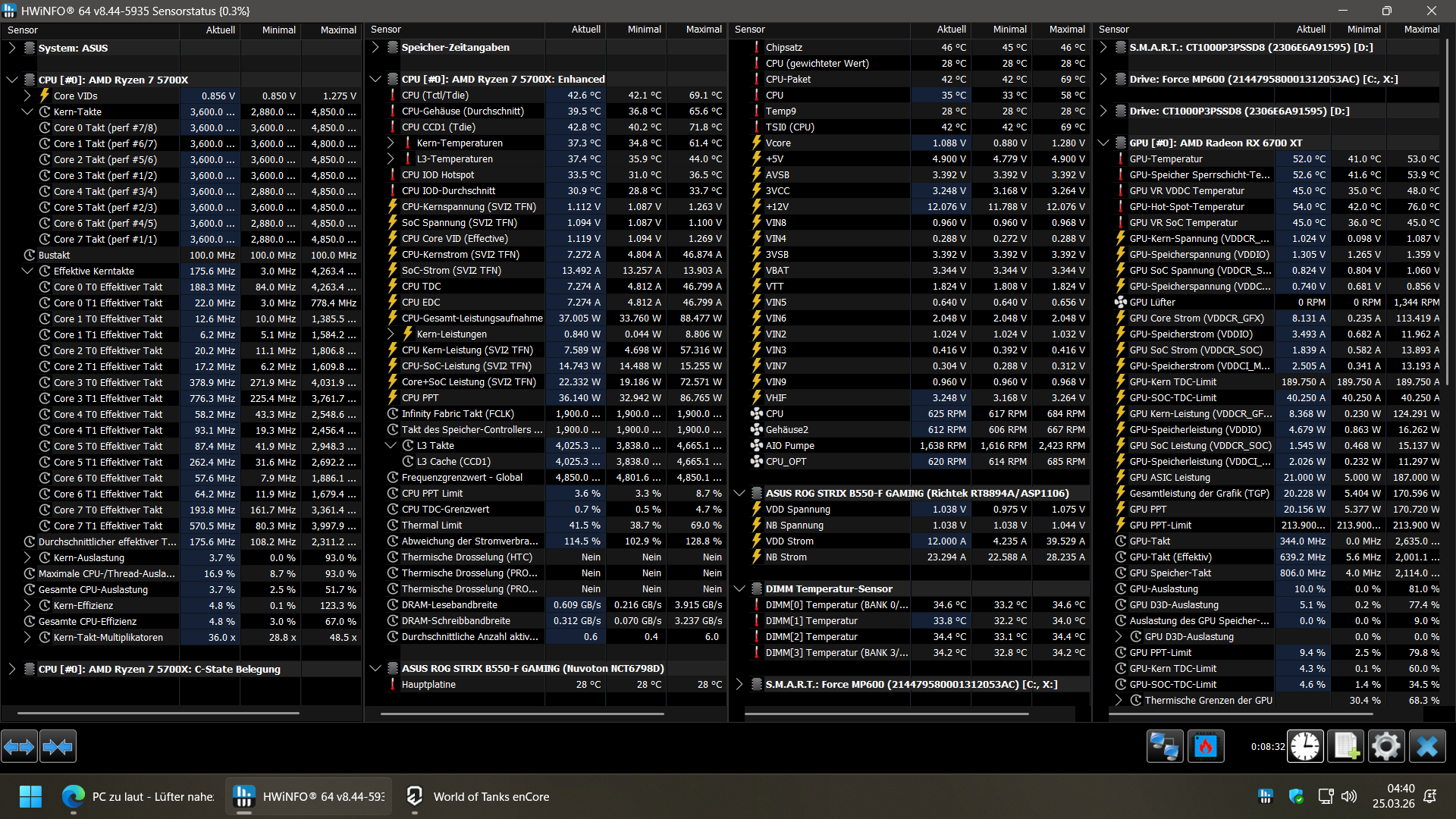Screen dimensions: 1456x819
Task: Click the expand columns arrows button
Action: click(19, 747)
